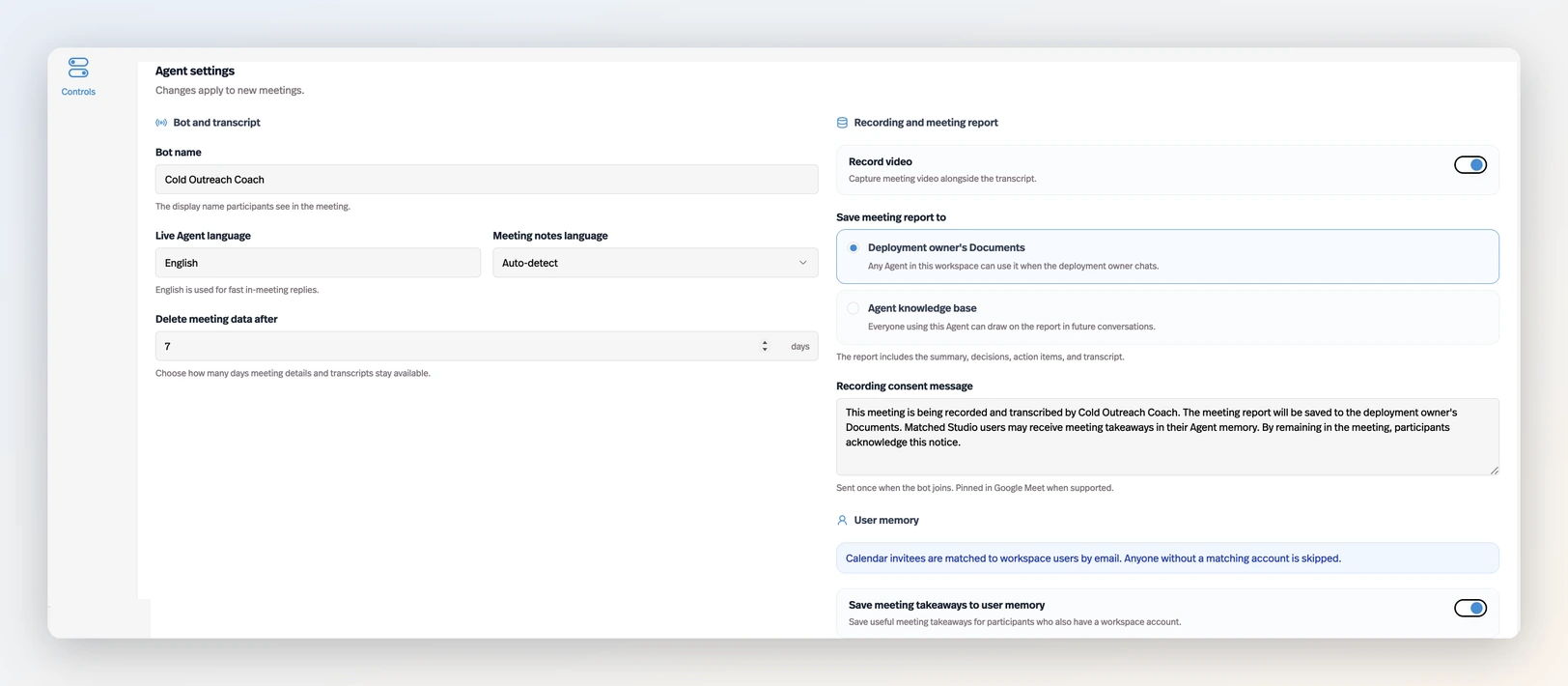
Task: Click the Bot and transcript broadcast icon
Action: point(161,123)
